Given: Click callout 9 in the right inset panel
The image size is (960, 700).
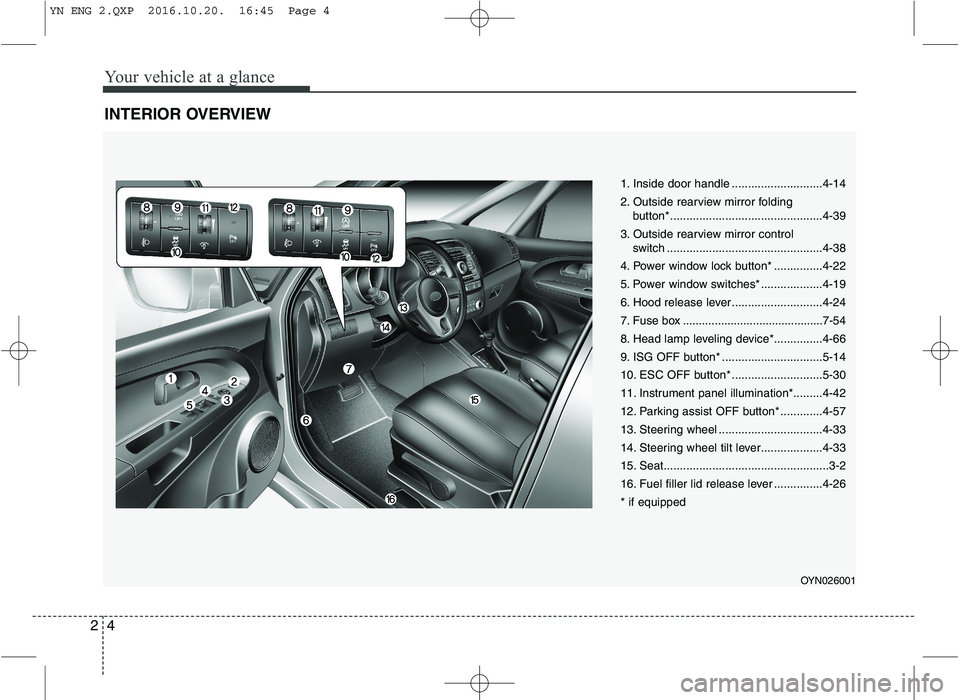Looking at the screenshot, I should click(x=347, y=209).
